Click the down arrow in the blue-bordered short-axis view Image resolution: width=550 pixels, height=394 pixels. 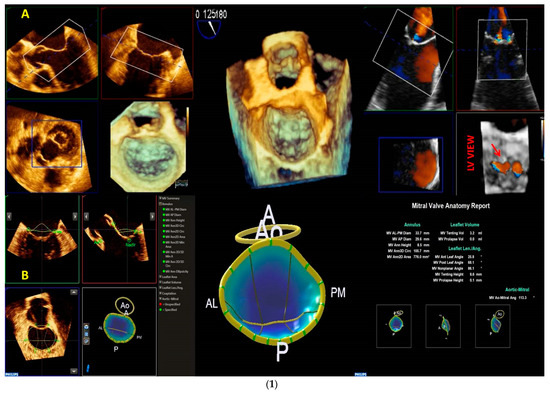[74, 371]
